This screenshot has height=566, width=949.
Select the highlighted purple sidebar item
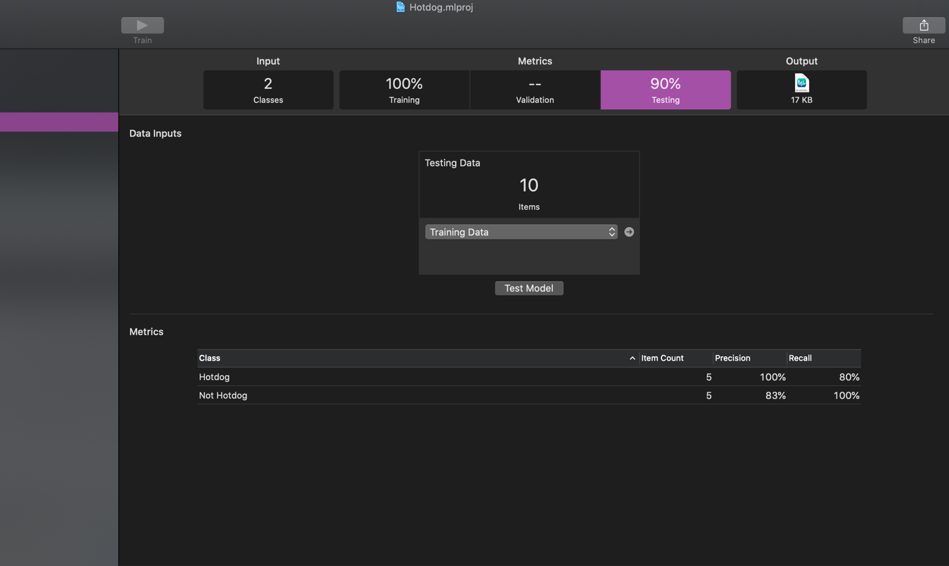[59, 122]
